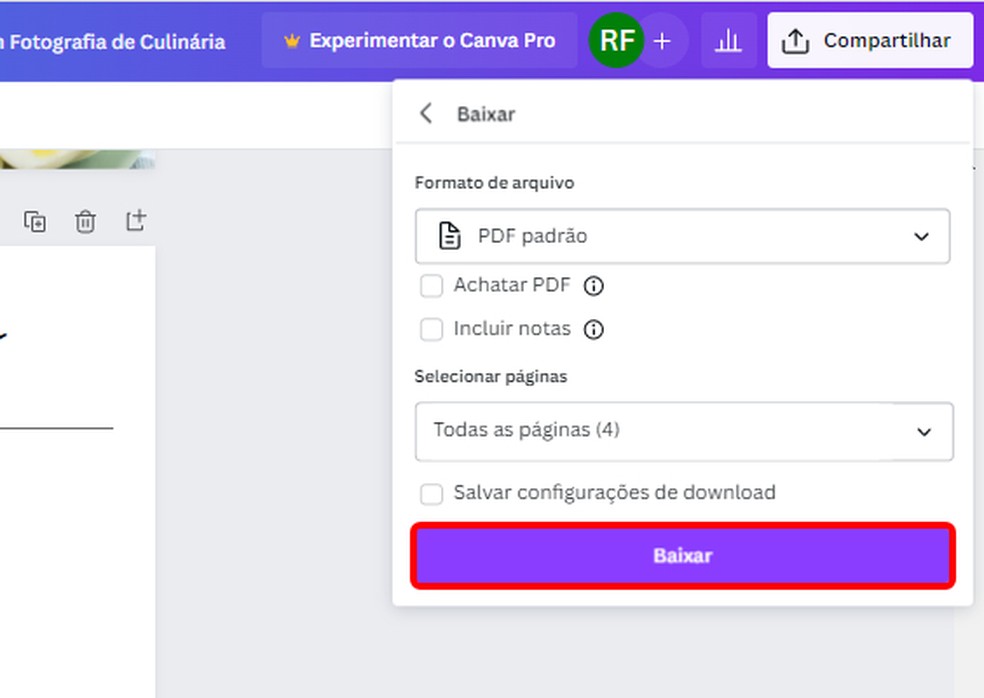Add a new page with the add-page icon
The height and width of the screenshot is (698, 984).
pos(137,222)
